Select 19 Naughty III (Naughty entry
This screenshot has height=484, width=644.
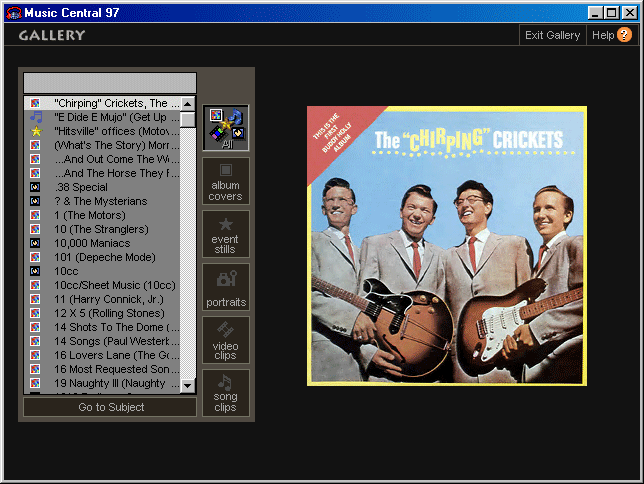tap(102, 383)
